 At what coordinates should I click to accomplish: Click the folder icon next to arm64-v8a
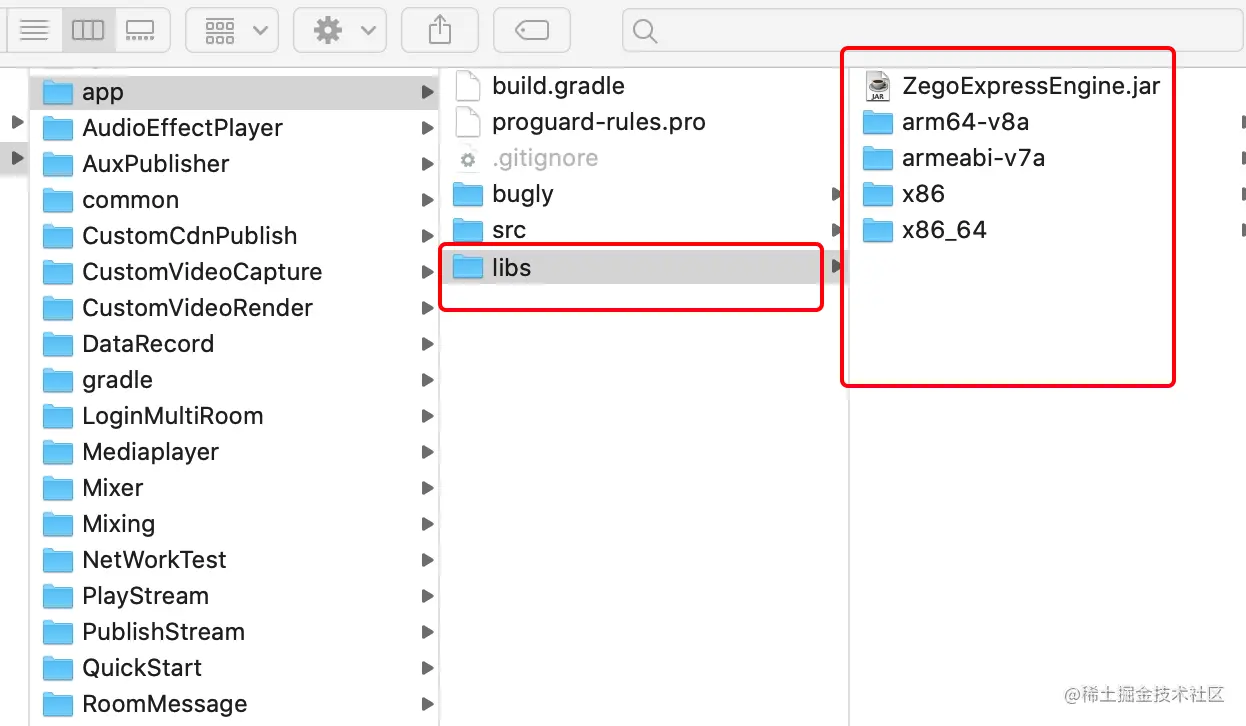(x=878, y=122)
